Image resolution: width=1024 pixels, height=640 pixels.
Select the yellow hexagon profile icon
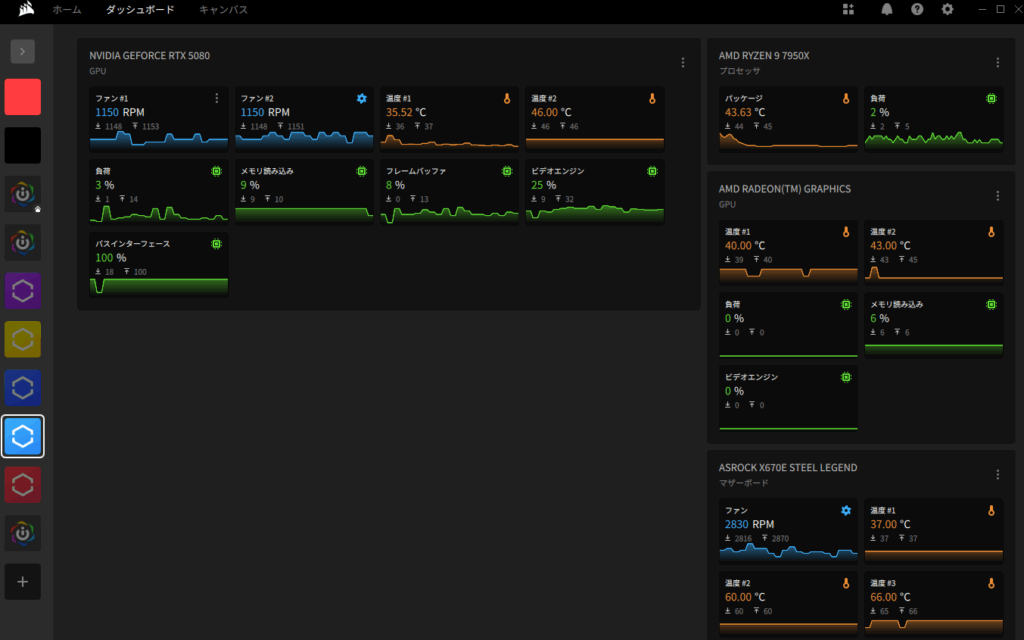tap(23, 339)
